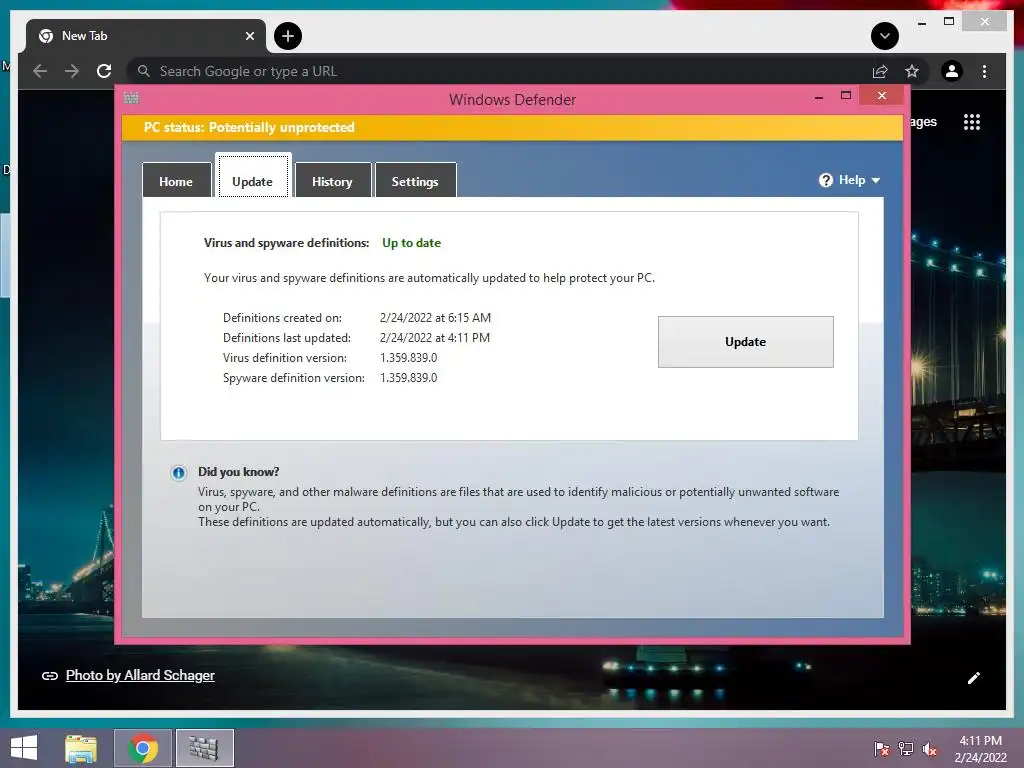This screenshot has width=1024, height=768.
Task: Open Chrome three-dot menu
Action: tap(984, 71)
